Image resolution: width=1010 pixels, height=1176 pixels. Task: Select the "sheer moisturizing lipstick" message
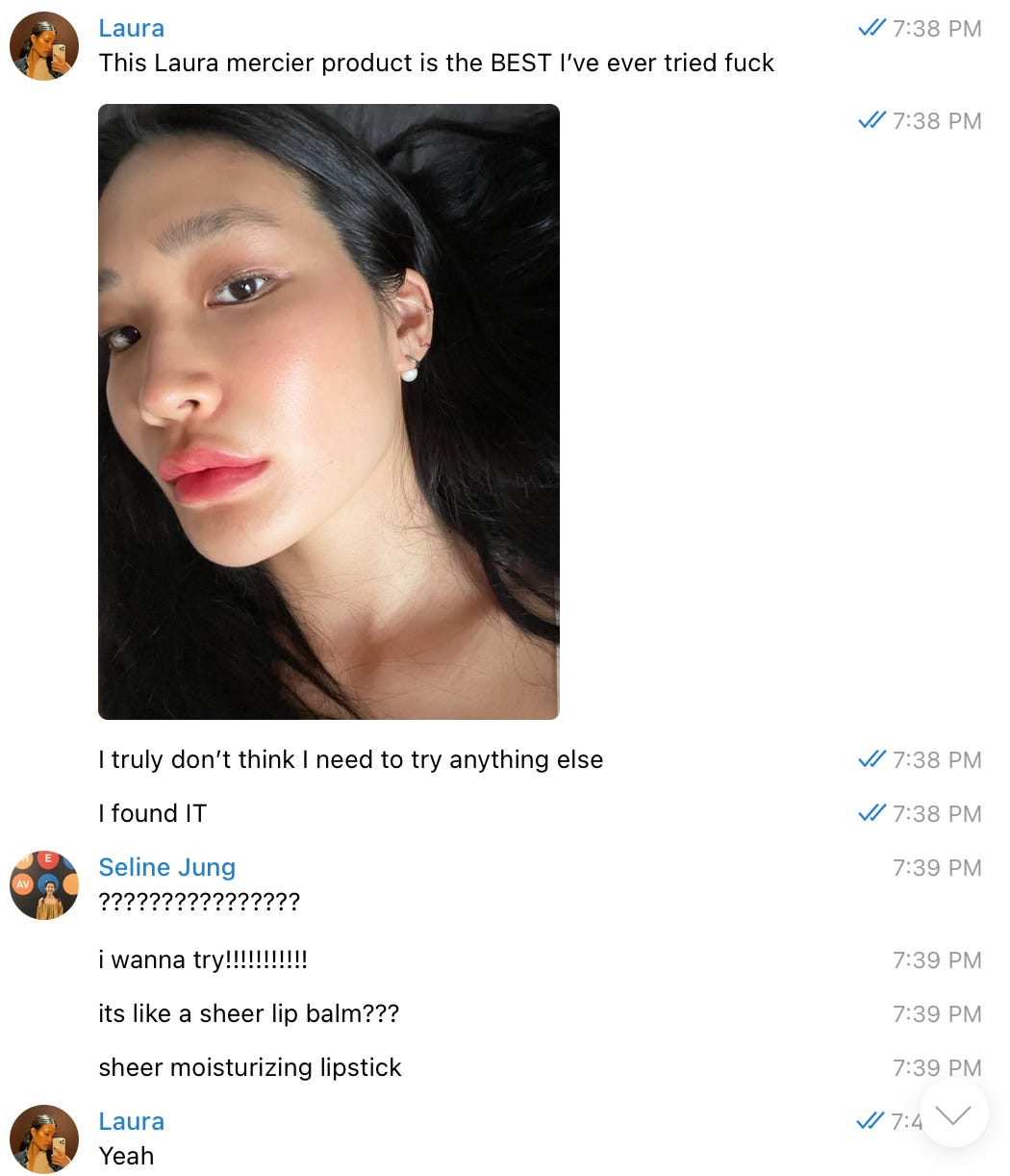coord(250,1068)
